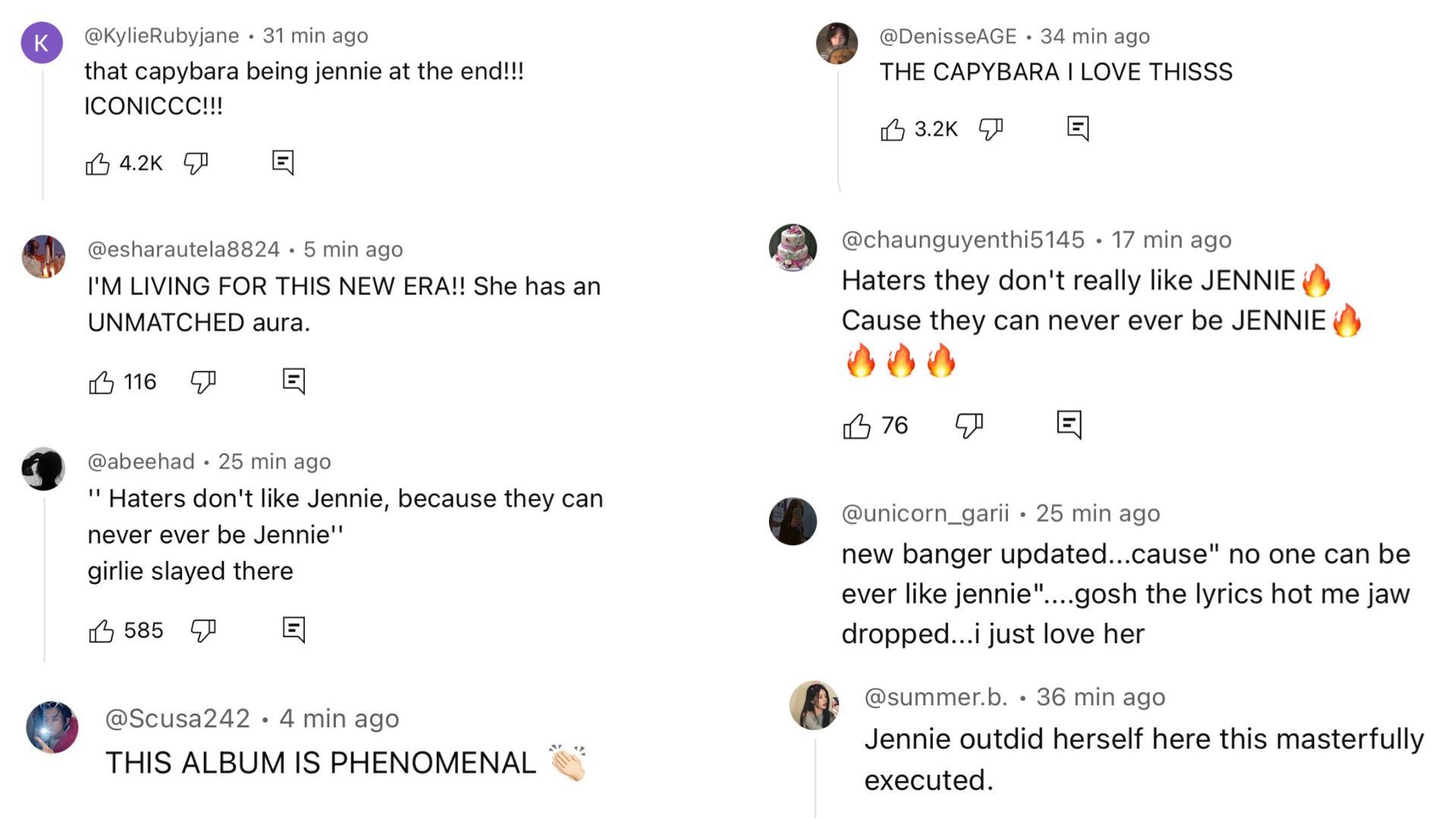This screenshot has height=819, width=1456.
Task: Click @summer.b.'s profile picture
Action: 814,705
